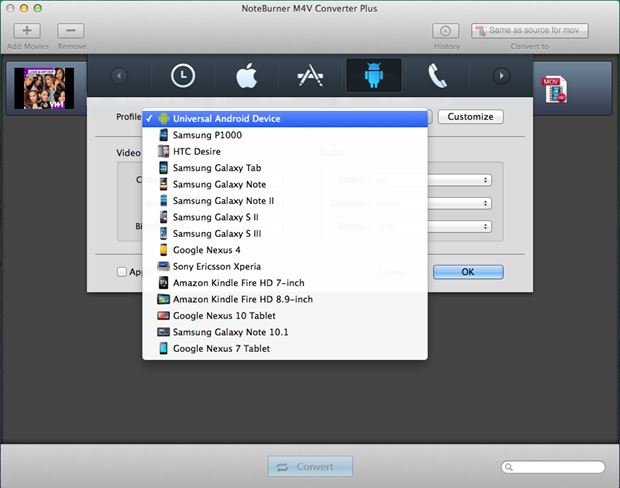The height and width of the screenshot is (488, 620).
Task: Choose Universal Android Device profile
Action: (x=285, y=118)
